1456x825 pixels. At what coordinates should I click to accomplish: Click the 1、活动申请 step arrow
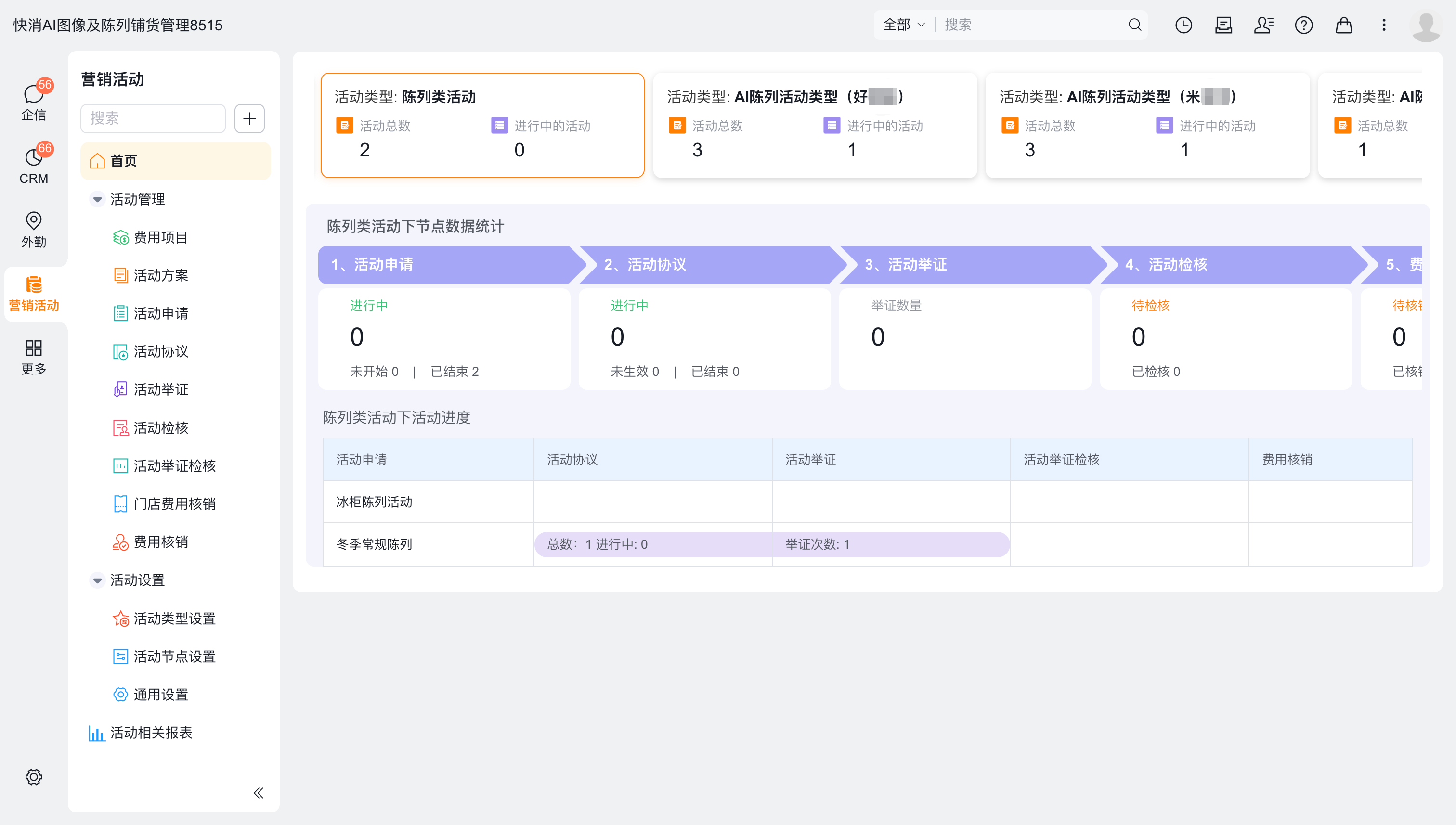[452, 265]
